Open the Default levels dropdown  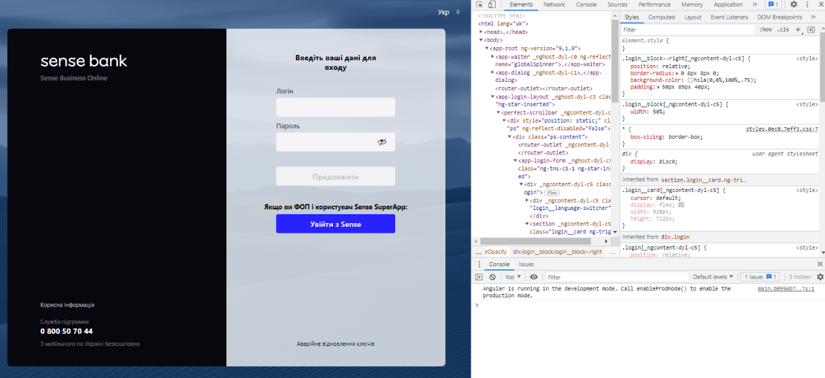[x=713, y=277]
